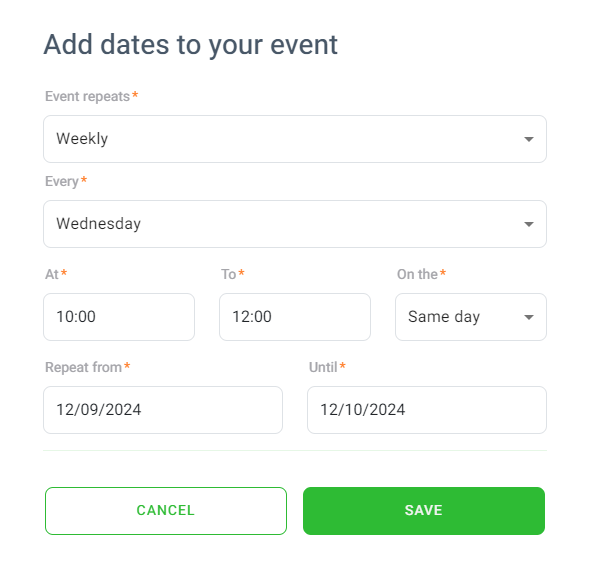
Task: Open the Event repeats dropdown showing Weekly
Action: tap(295, 139)
